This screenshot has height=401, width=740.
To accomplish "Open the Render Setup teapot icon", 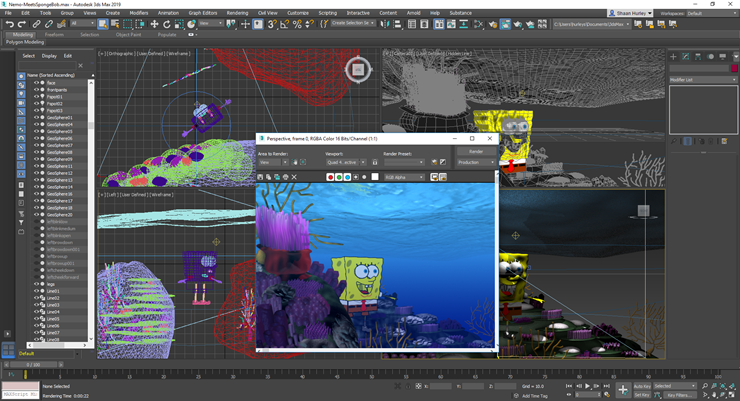I will 493,24.
